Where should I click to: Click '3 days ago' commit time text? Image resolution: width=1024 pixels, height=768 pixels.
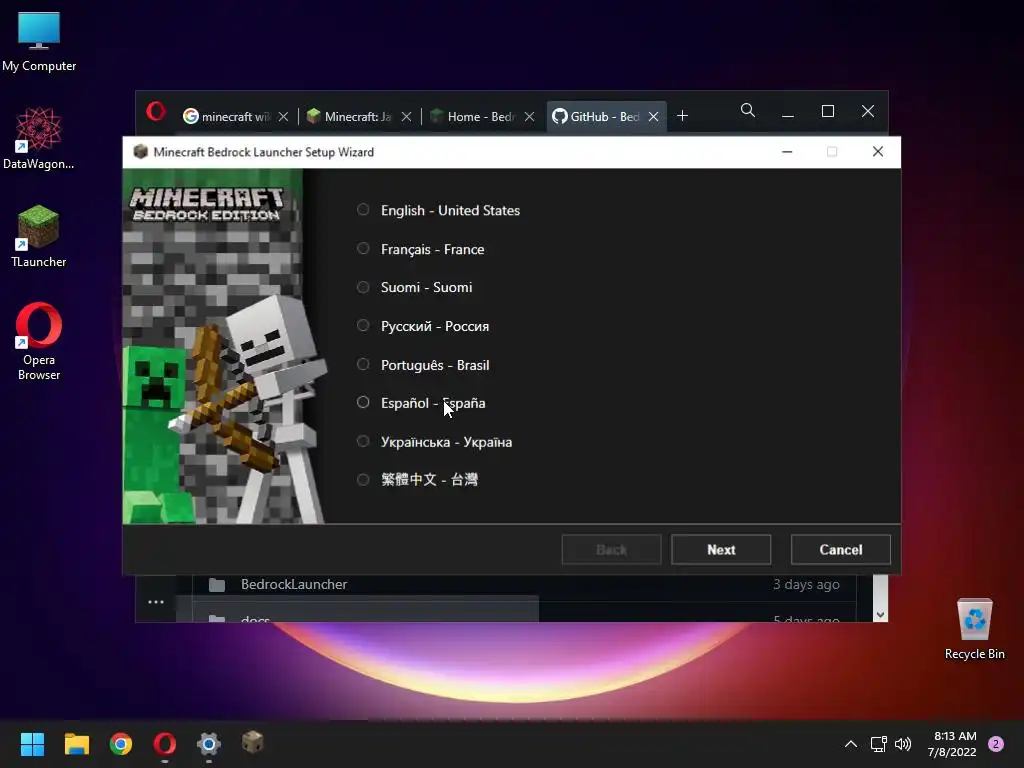[x=806, y=584]
